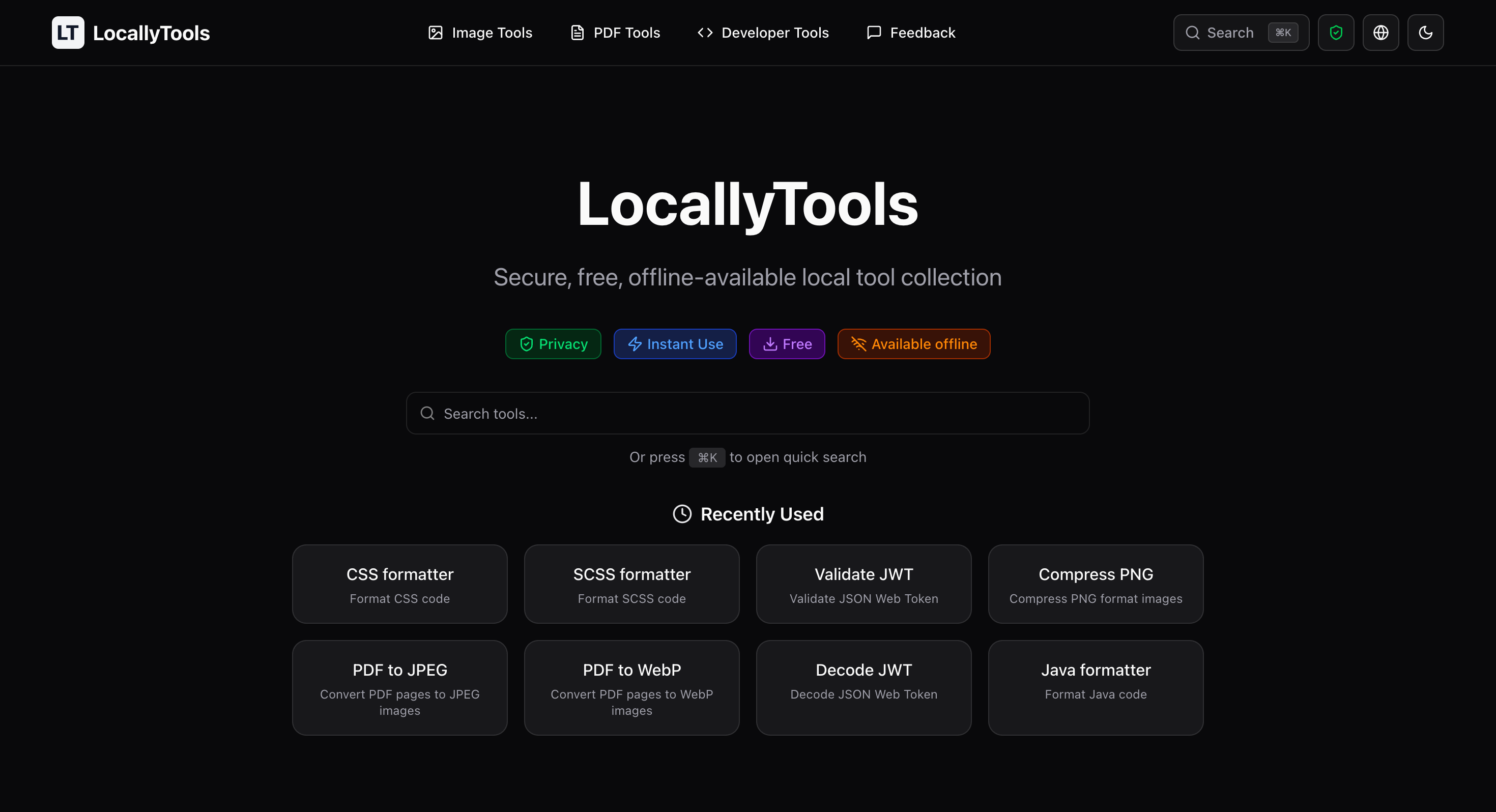Click the green privacy shield icon in the header

1336,33
